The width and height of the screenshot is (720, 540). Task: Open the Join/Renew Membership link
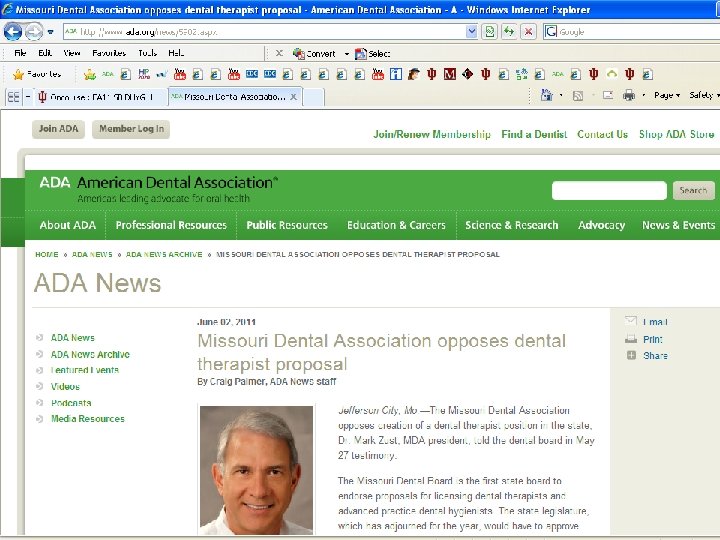pyautogui.click(x=432, y=134)
